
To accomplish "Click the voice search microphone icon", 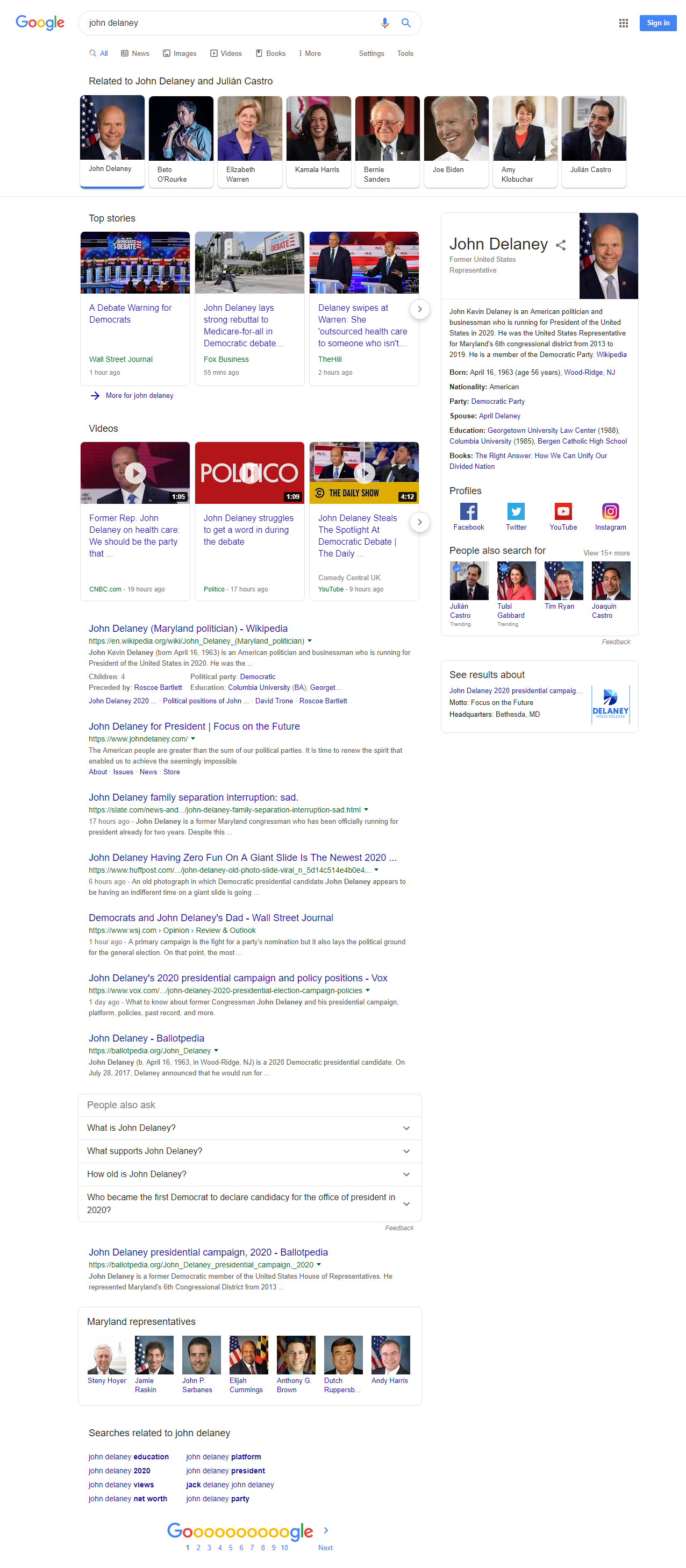I will [x=384, y=23].
